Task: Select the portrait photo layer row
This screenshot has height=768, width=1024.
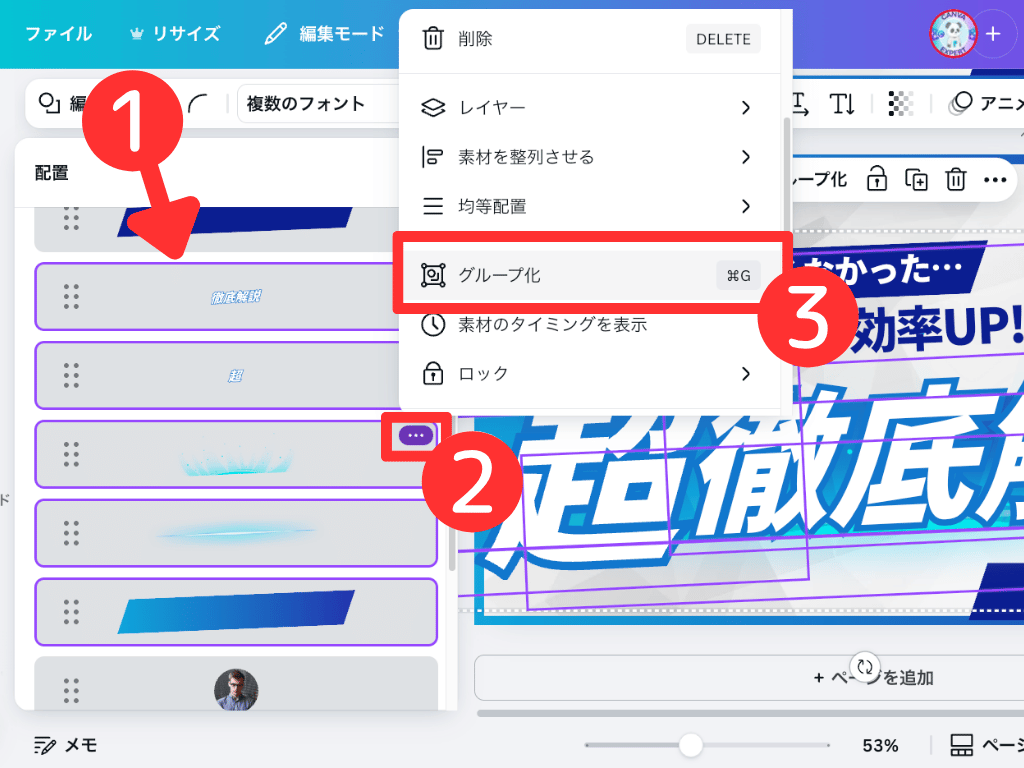Action: pos(235,683)
